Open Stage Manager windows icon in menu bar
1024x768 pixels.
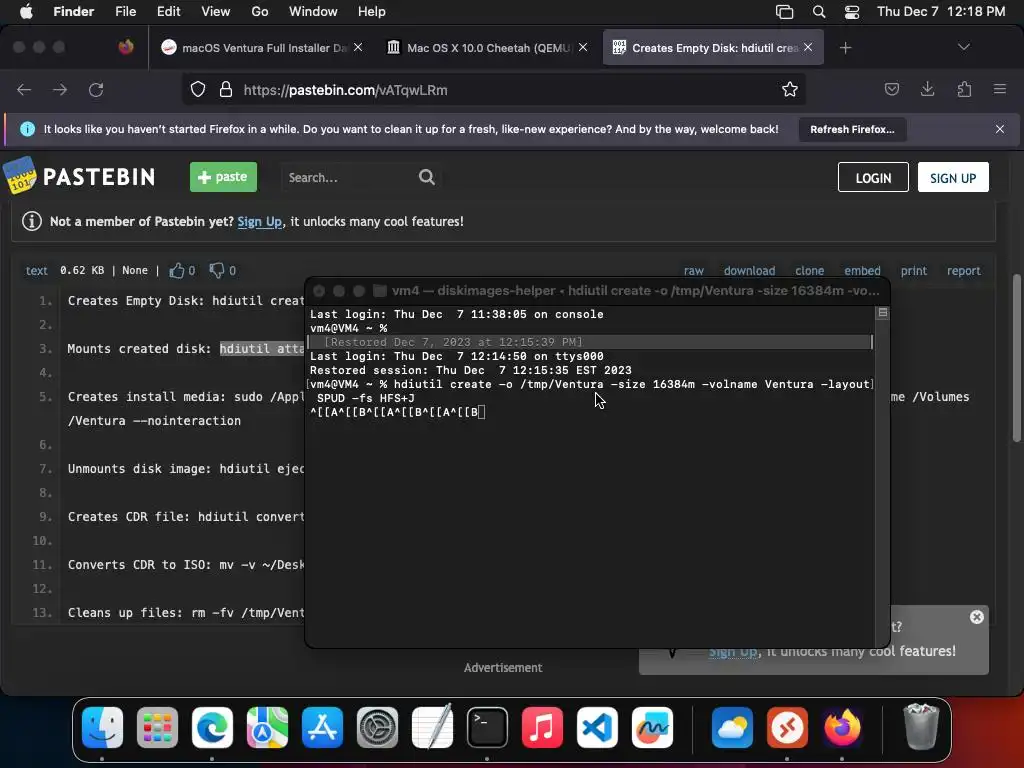click(x=784, y=12)
